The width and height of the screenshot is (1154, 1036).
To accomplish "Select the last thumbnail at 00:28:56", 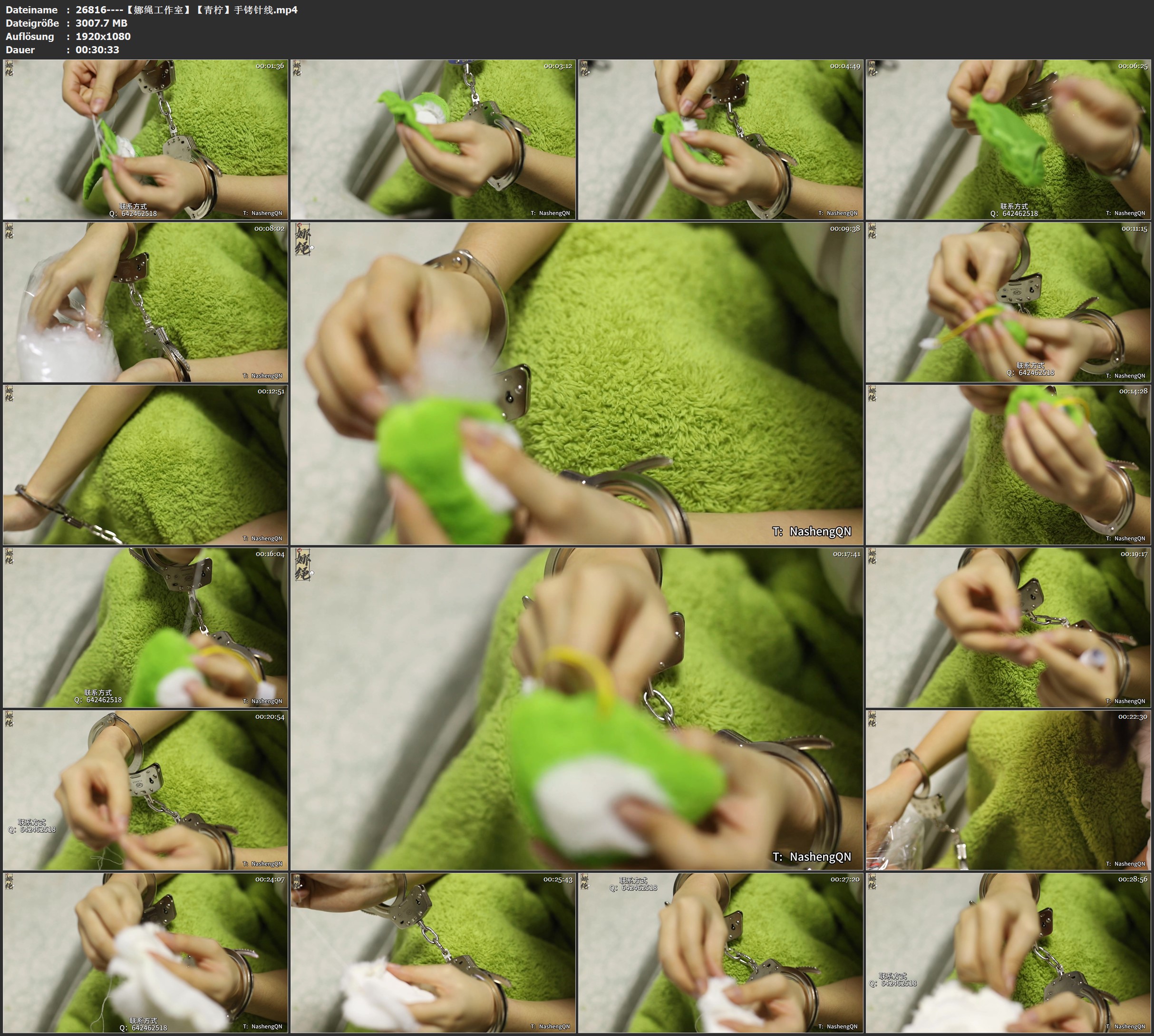I will pos(1009,953).
